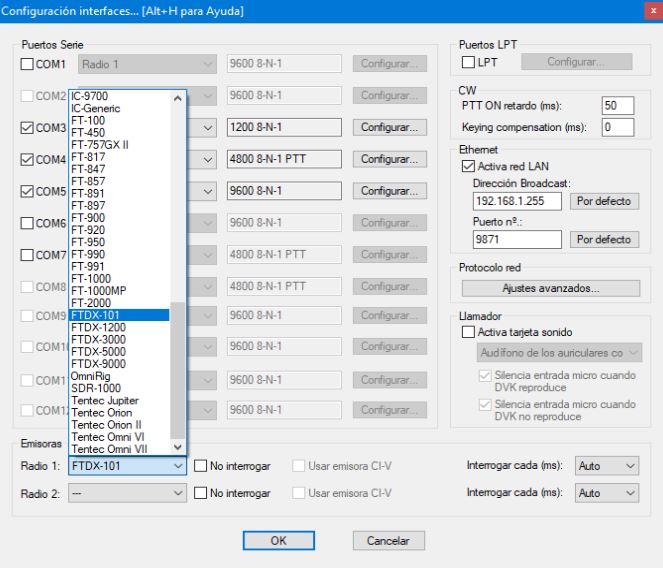The image size is (663, 568).
Task: Choose FTDX-1200 radio model
Action: click(x=120, y=327)
